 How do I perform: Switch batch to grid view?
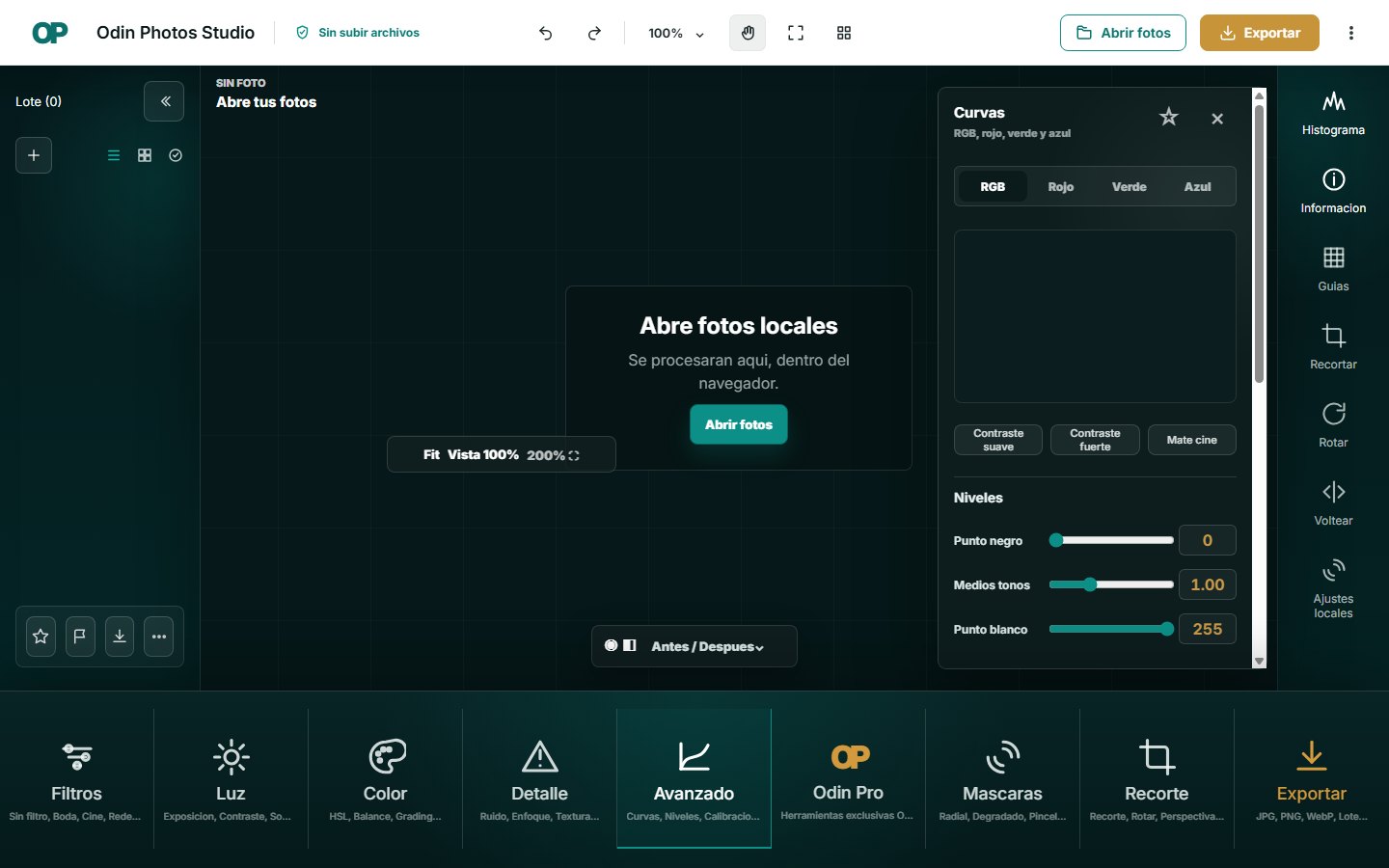(145, 155)
